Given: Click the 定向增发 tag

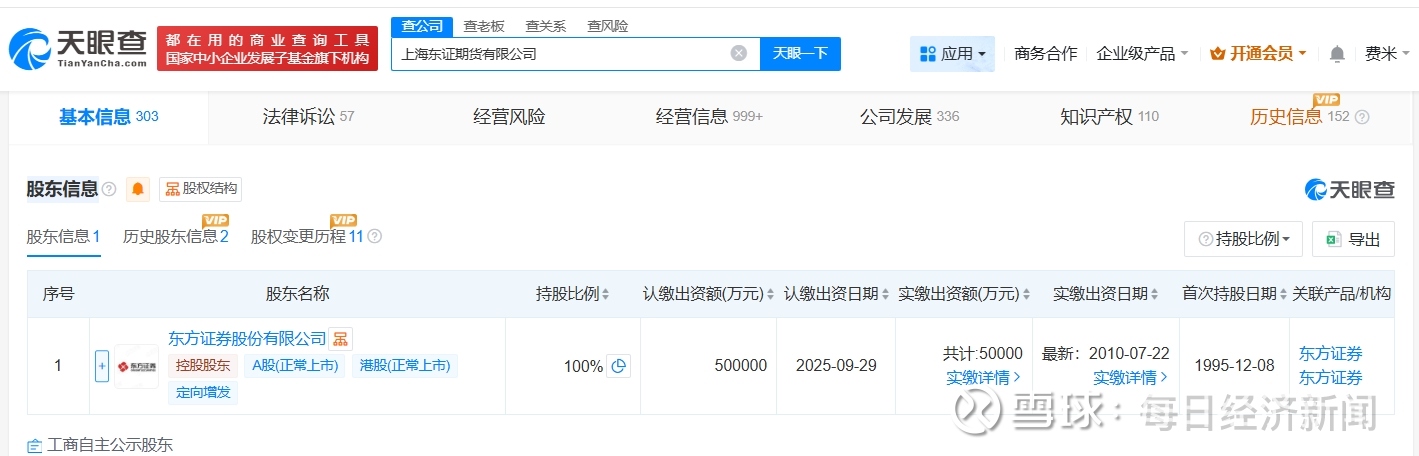Looking at the screenshot, I should (x=203, y=392).
